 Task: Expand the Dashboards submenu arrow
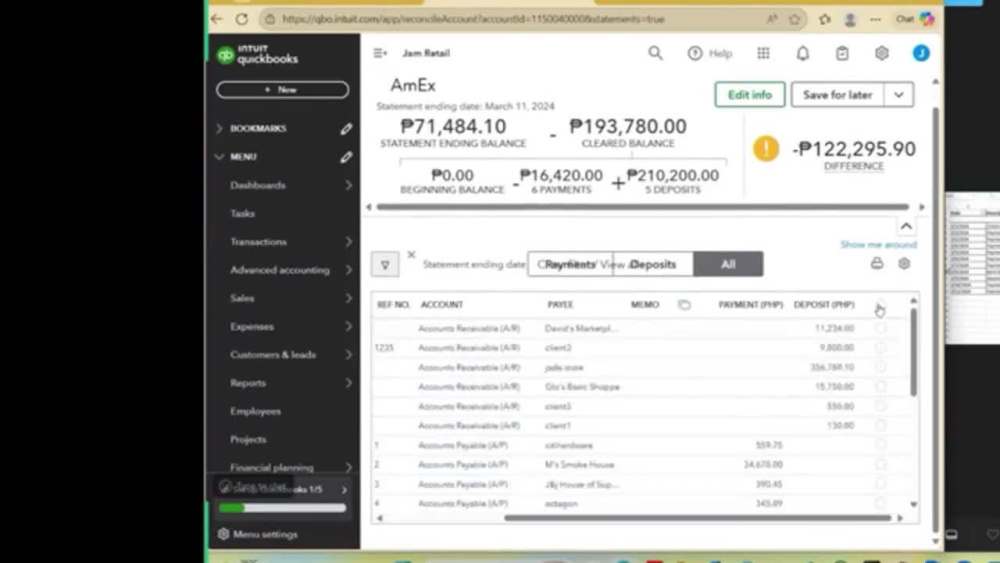348,186
